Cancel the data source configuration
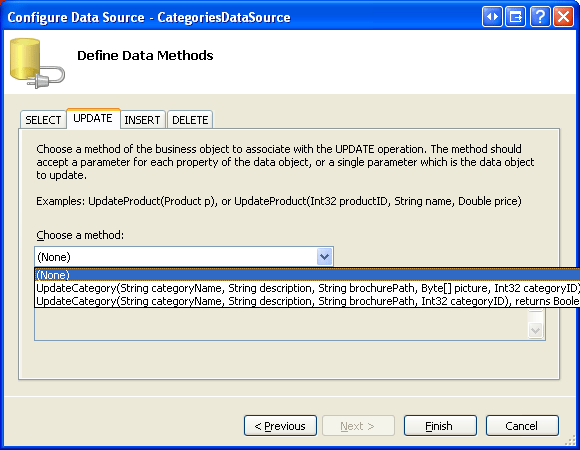This screenshot has height=450, width=580. [522, 426]
